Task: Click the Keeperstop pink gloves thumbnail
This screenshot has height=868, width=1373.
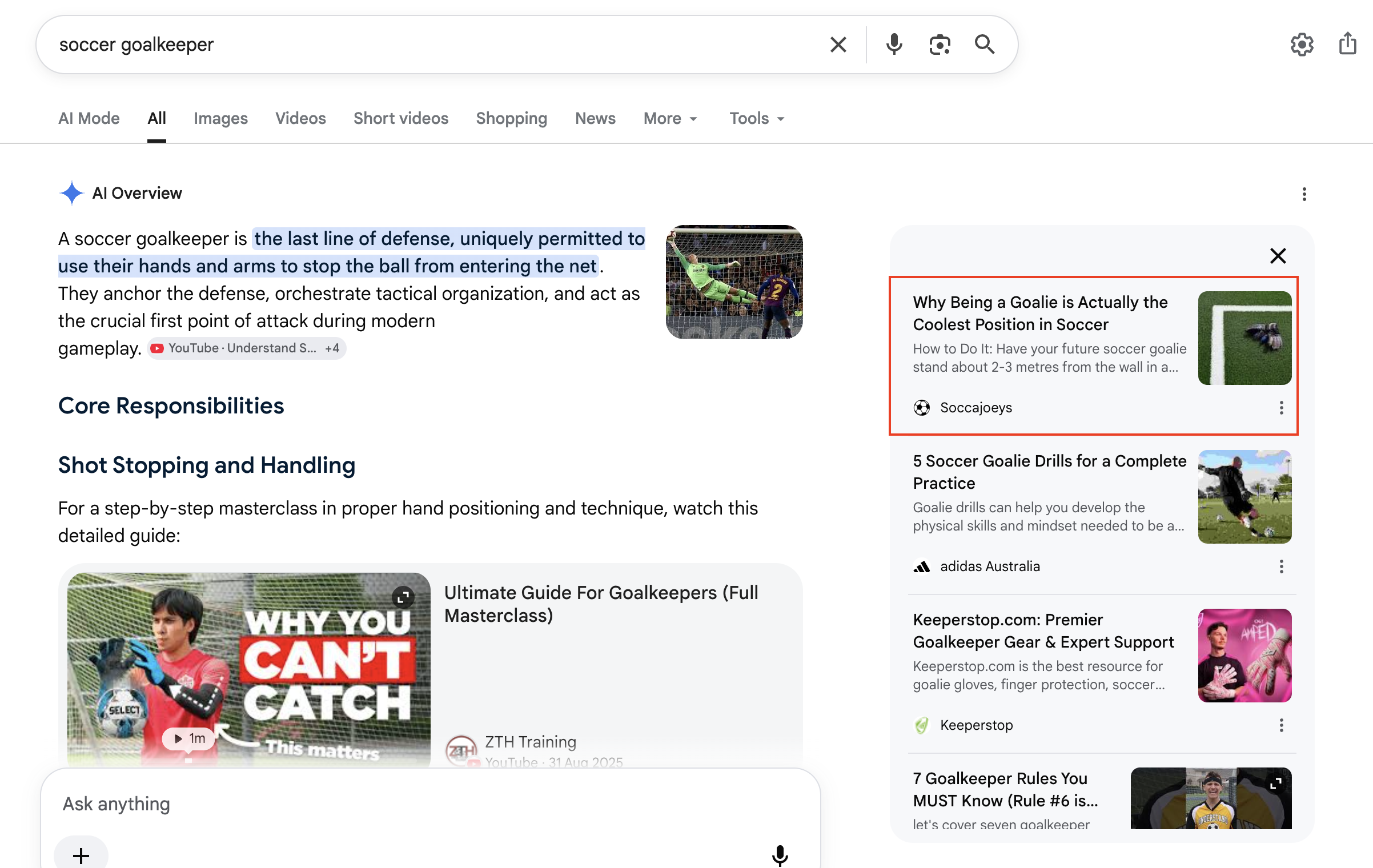Action: coord(1244,656)
